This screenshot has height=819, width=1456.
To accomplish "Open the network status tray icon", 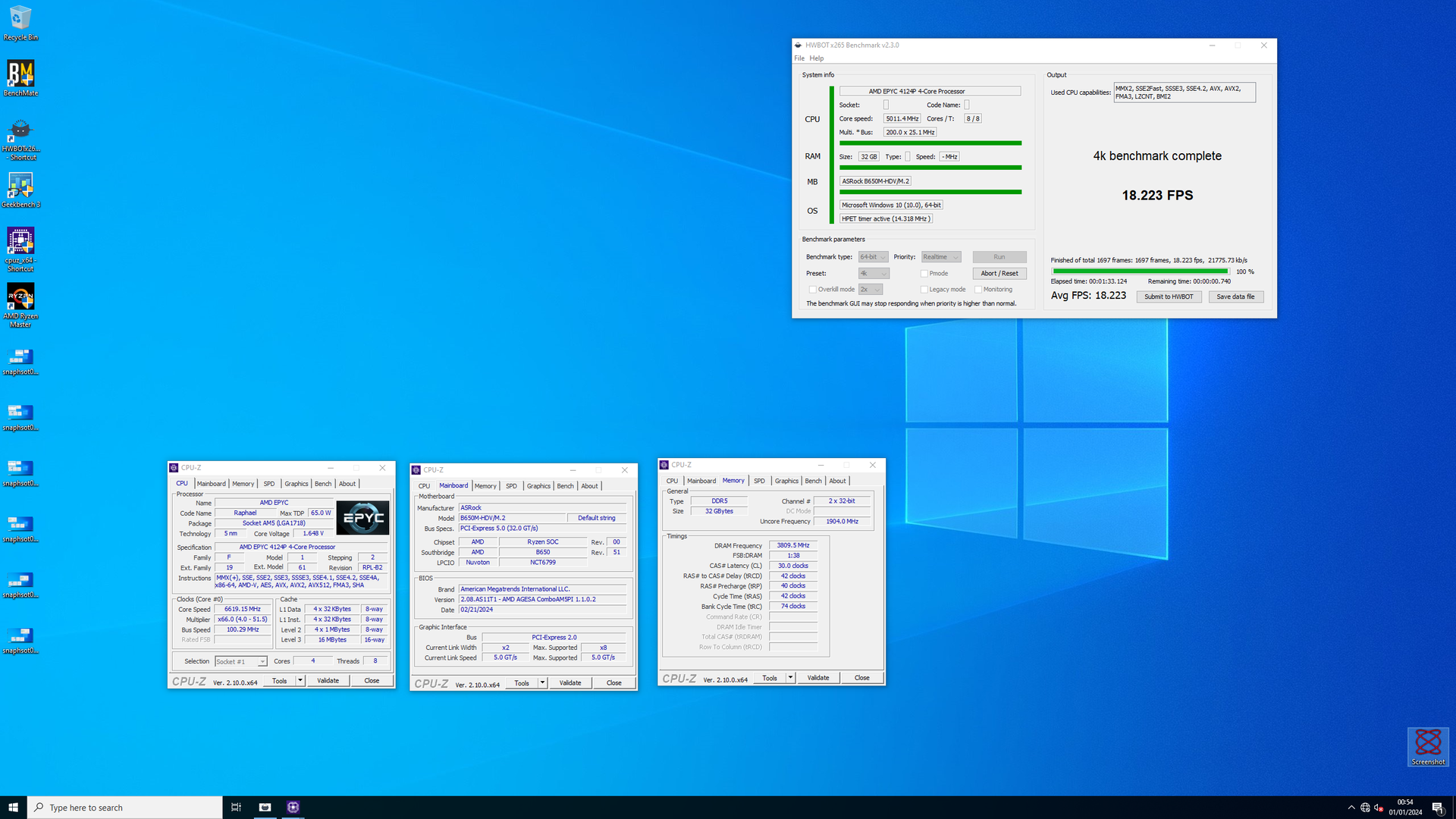I will click(x=1365, y=808).
